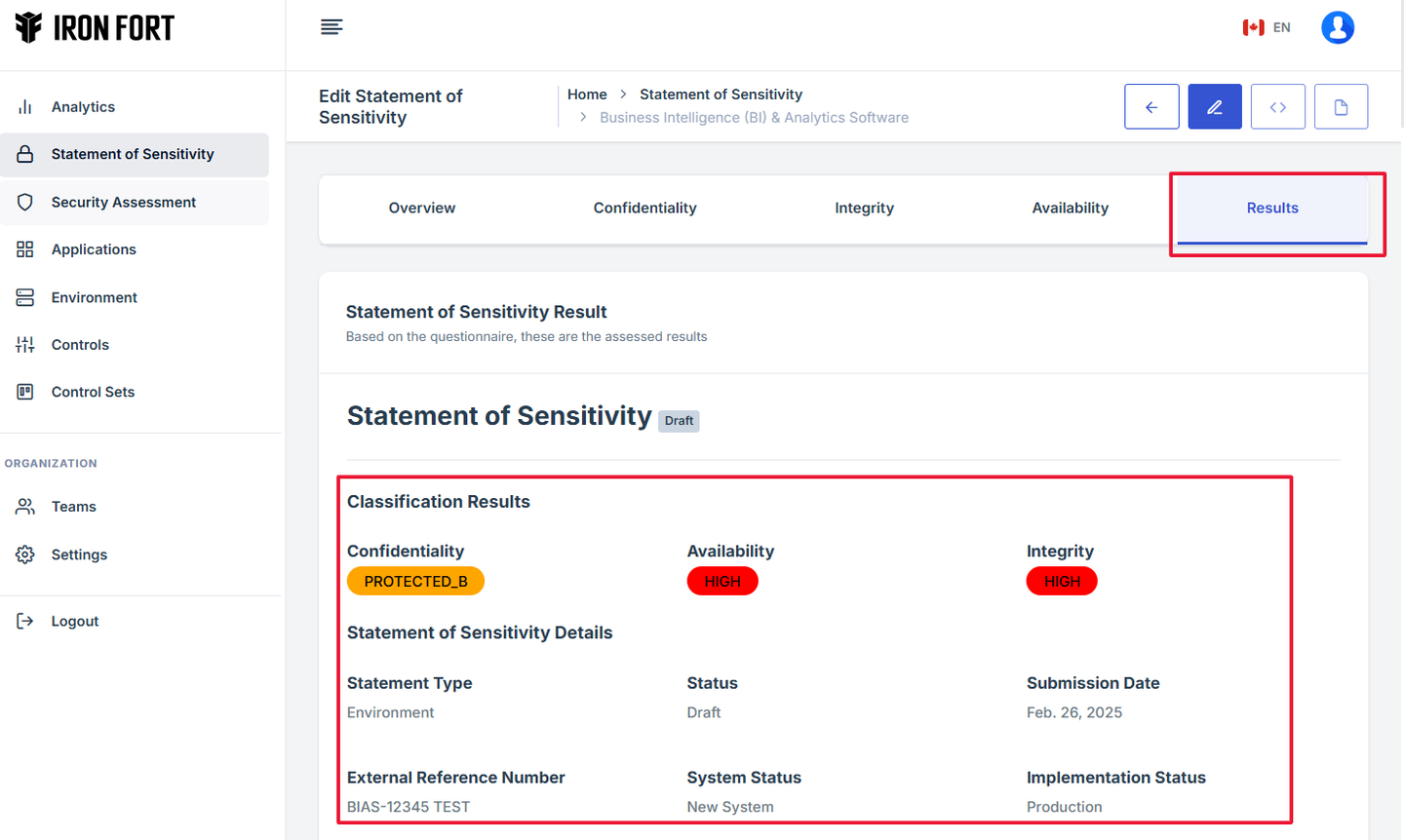This screenshot has width=1404, height=840.
Task: Open the code view icon button
Action: pyautogui.click(x=1277, y=107)
